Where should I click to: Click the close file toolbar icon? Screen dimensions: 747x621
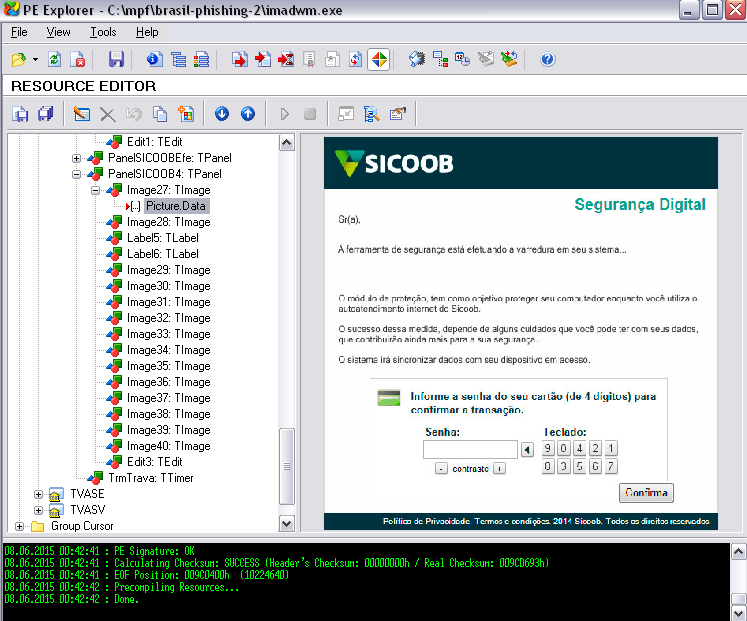pos(78,60)
